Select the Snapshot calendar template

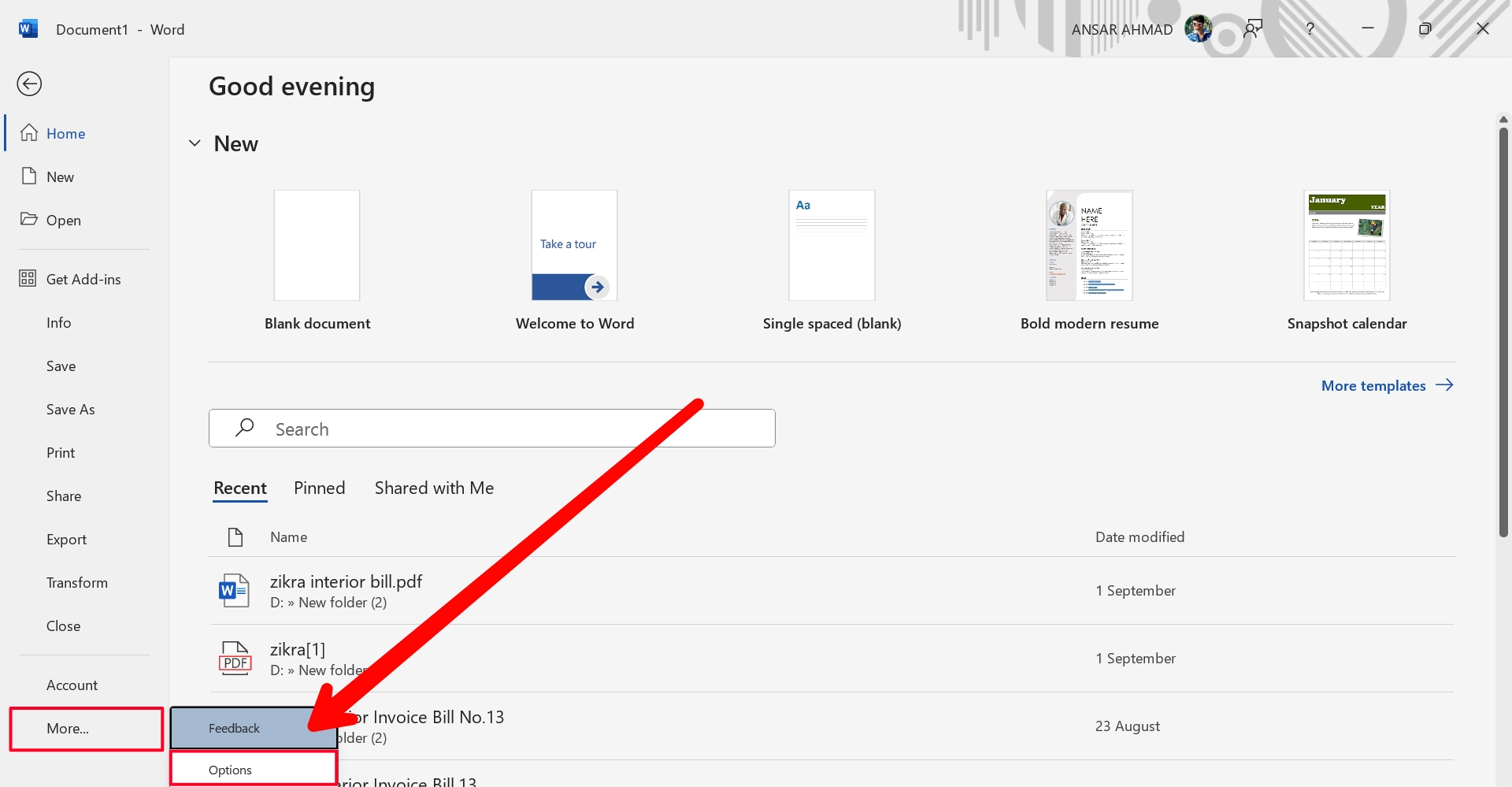click(x=1346, y=245)
